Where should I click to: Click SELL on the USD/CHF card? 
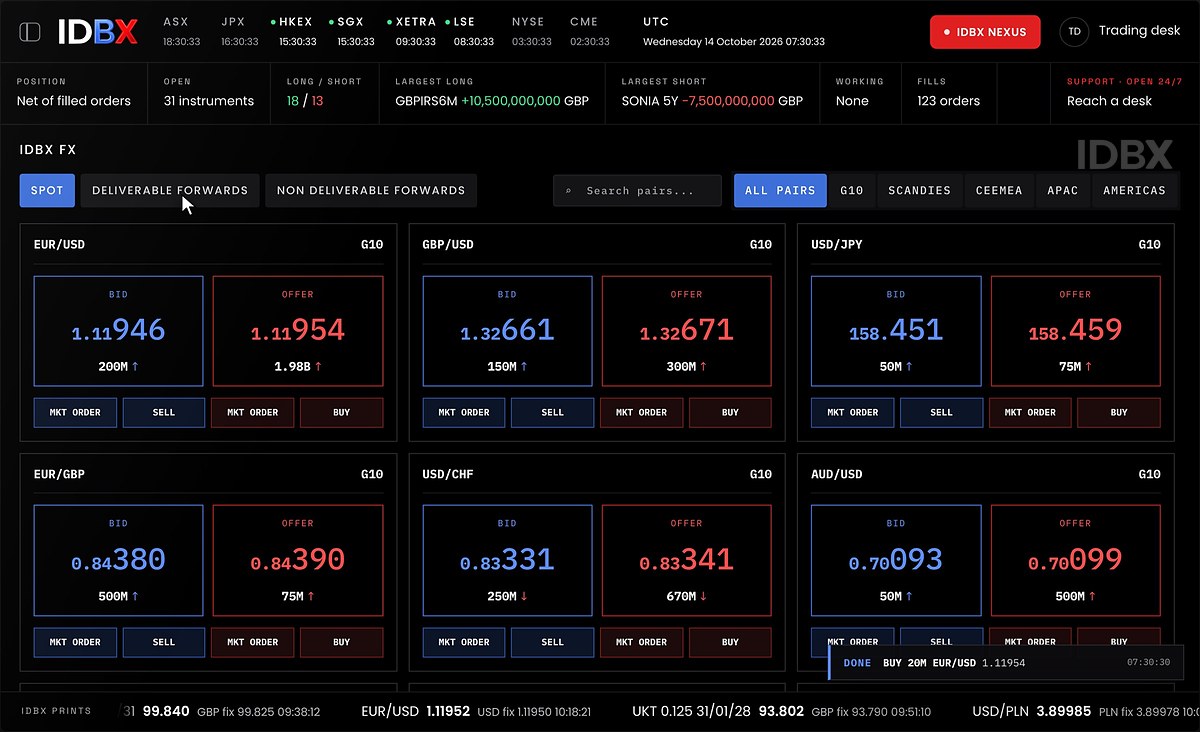(553, 642)
